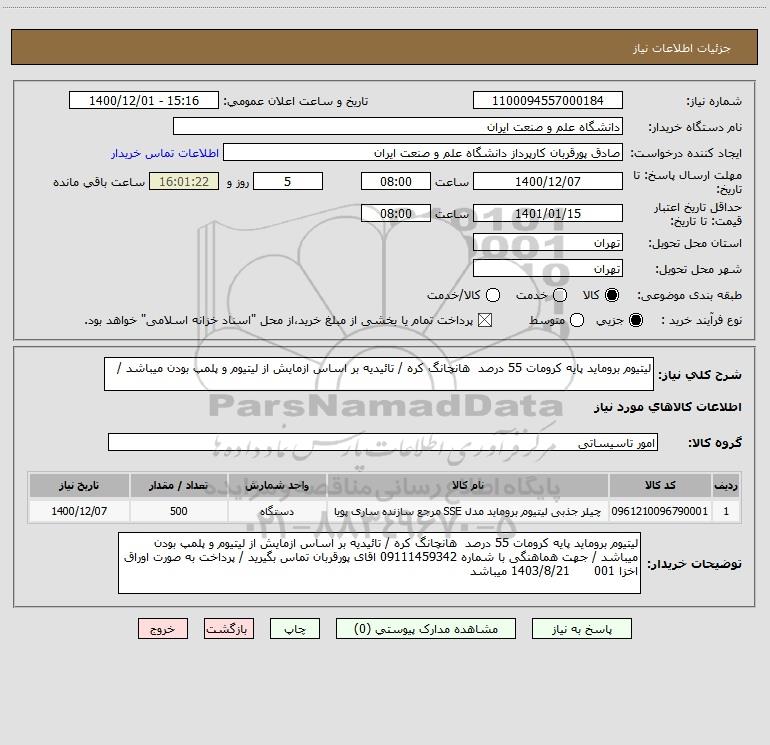Click the delivery city field تهران
The height and width of the screenshot is (745, 770).
coord(548,268)
